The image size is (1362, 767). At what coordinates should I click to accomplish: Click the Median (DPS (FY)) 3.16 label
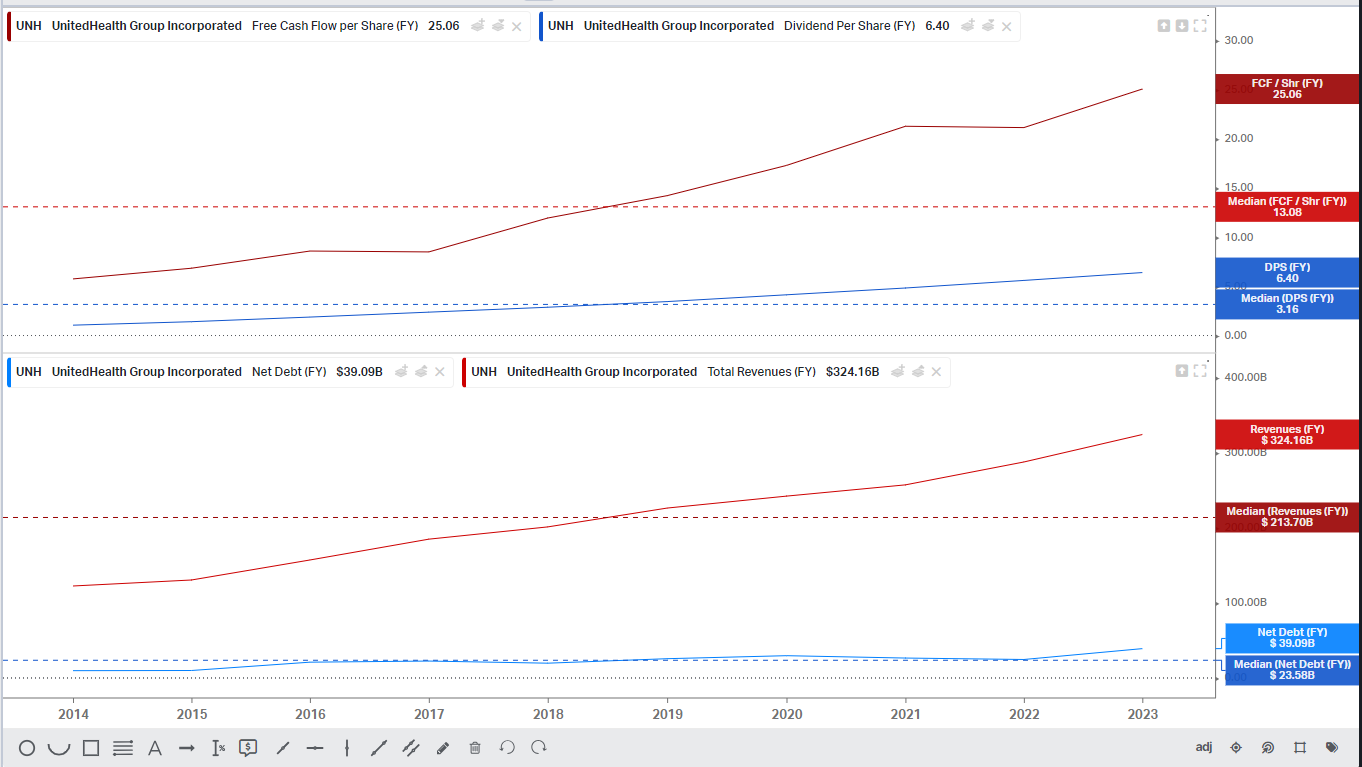pyautogui.click(x=1287, y=304)
